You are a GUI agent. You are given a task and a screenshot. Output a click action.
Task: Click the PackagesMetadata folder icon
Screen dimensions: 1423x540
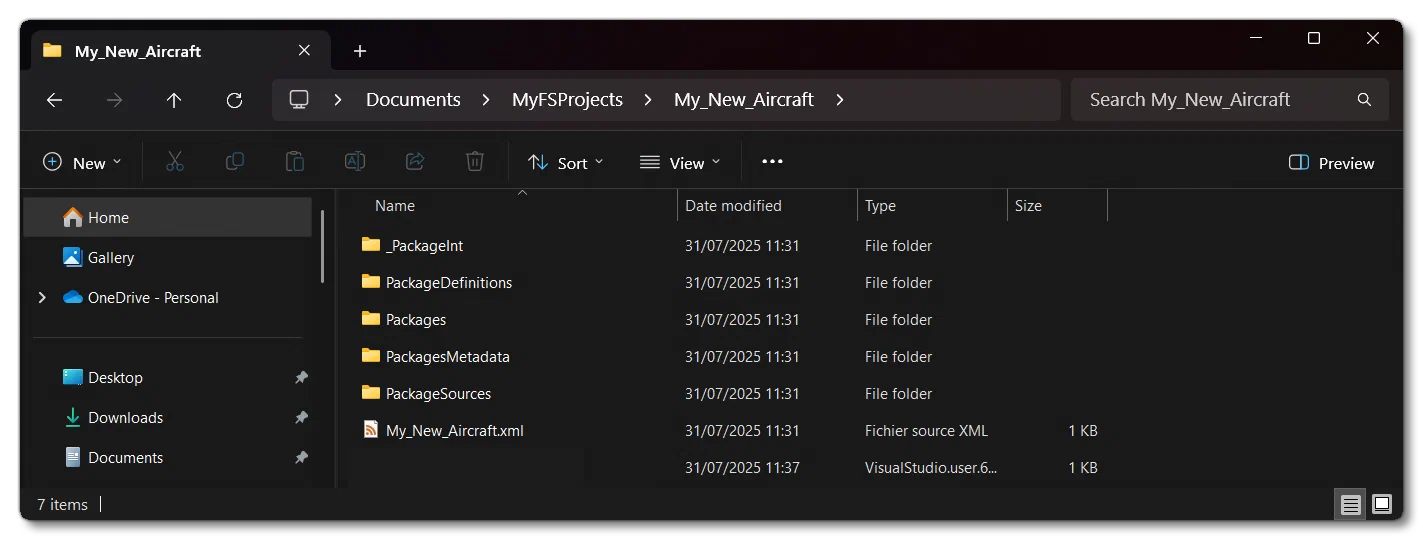point(371,356)
